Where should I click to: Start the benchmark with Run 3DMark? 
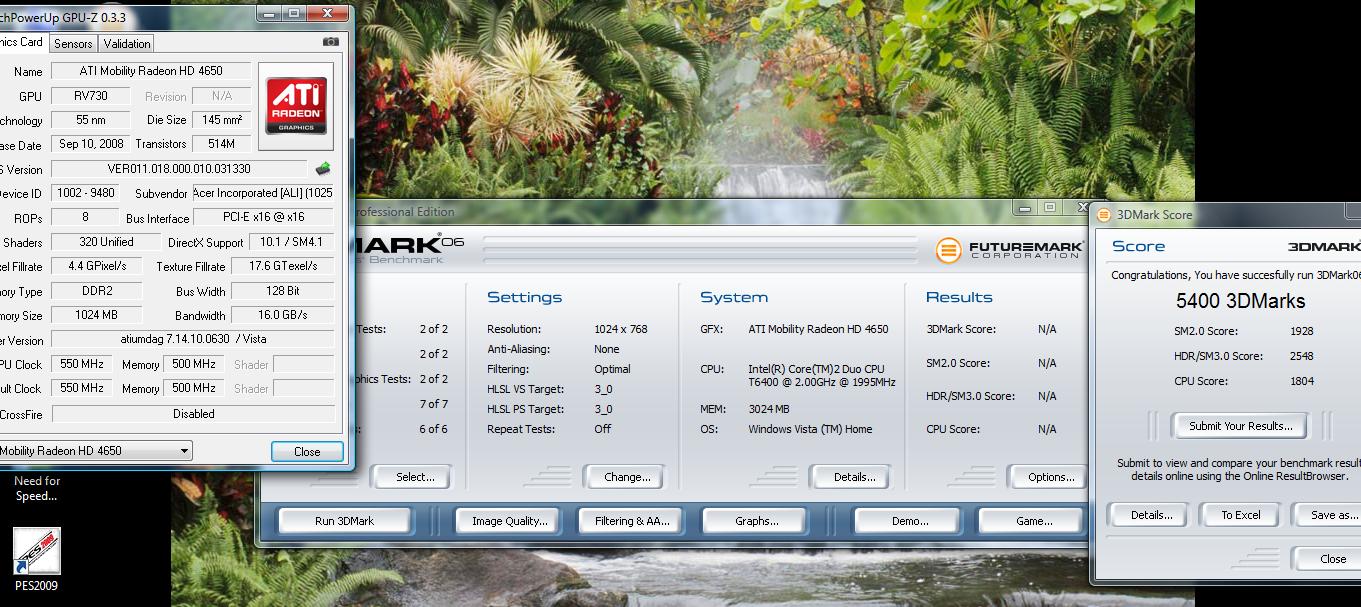pos(345,521)
